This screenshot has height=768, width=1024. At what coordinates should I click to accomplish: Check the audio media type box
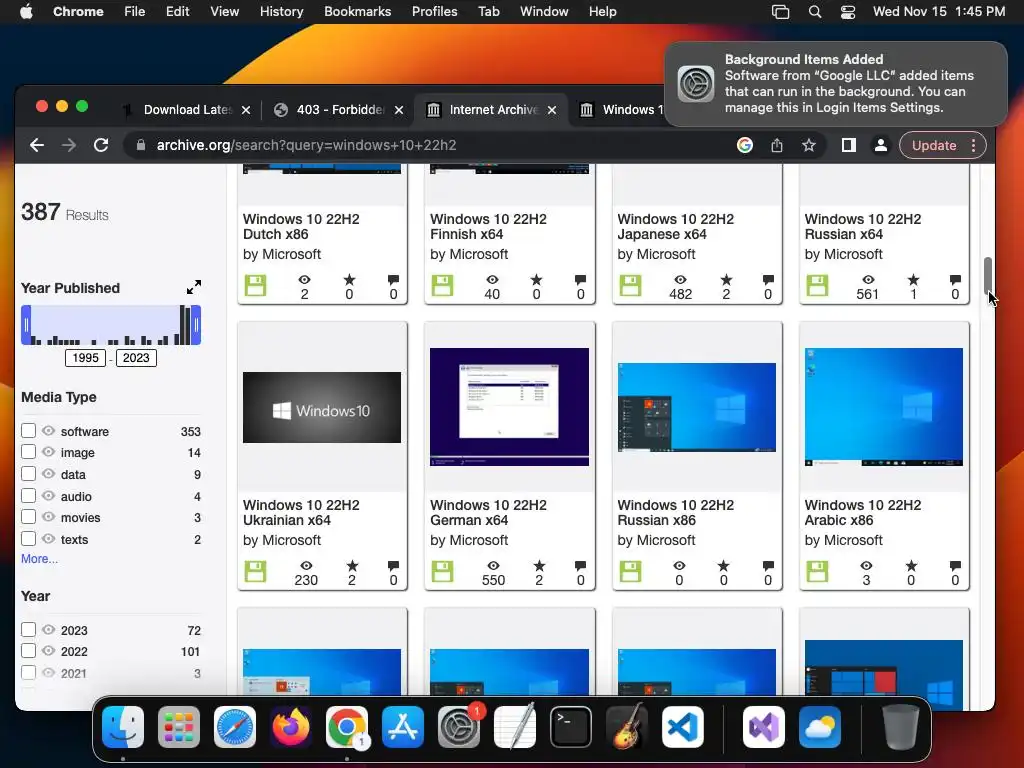(28, 496)
